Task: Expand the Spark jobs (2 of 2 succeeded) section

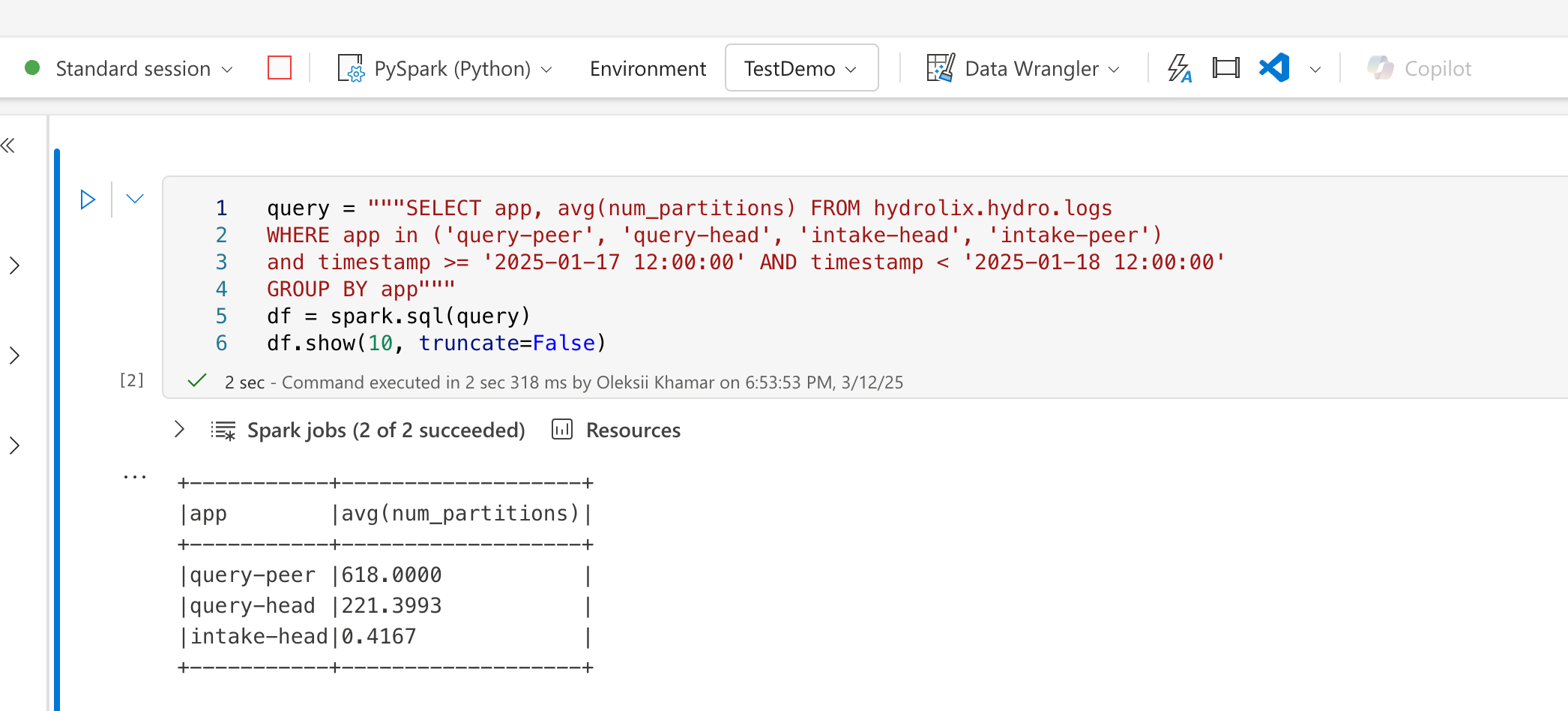Action: click(x=178, y=429)
